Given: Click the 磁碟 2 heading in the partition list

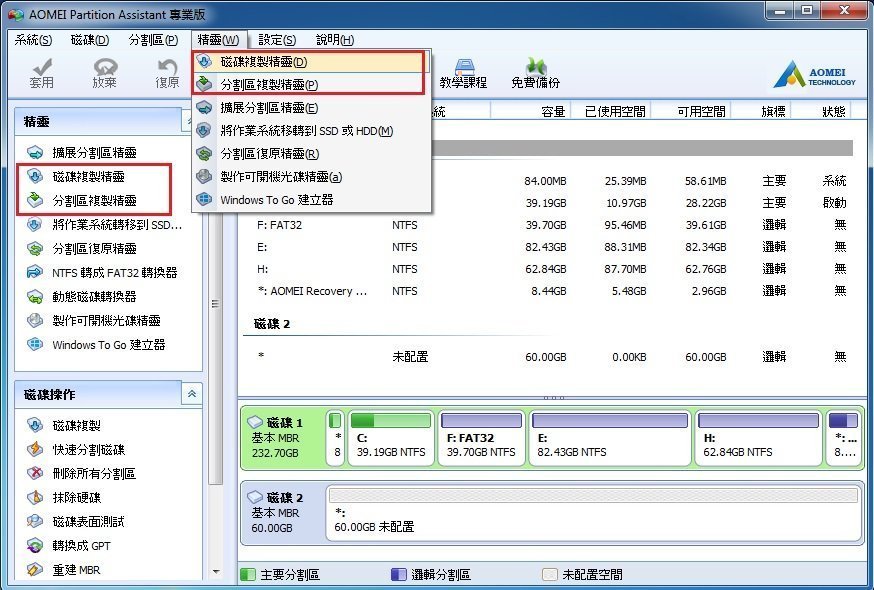Looking at the screenshot, I should point(272,324).
